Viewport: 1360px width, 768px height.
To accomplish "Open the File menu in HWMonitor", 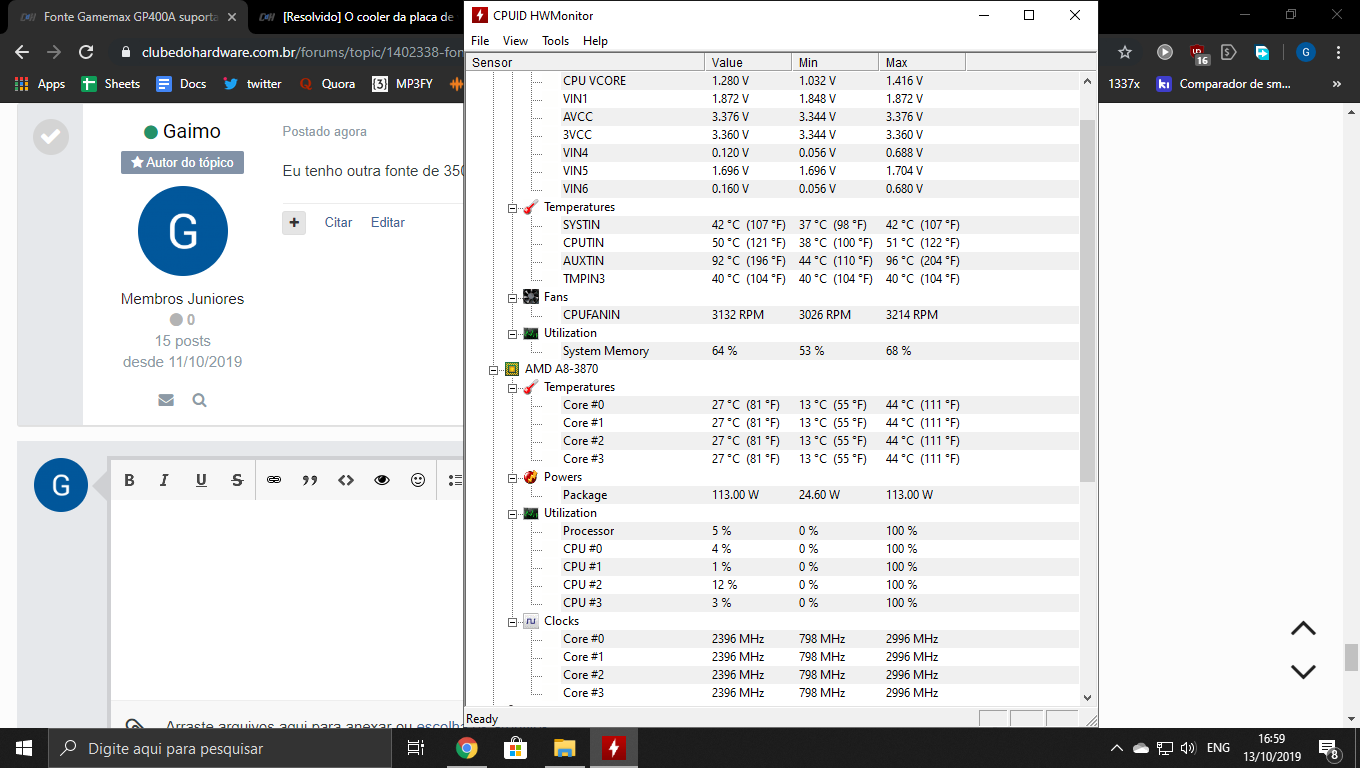I will (x=480, y=41).
